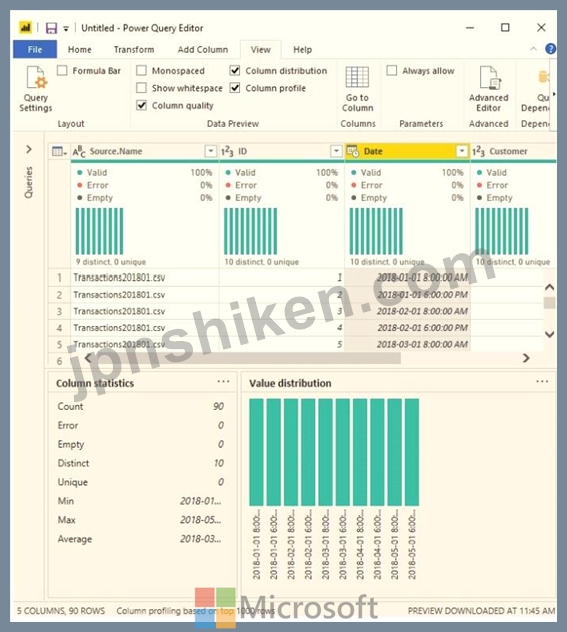Open the File menu
The height and width of the screenshot is (632, 567).
(x=35, y=50)
